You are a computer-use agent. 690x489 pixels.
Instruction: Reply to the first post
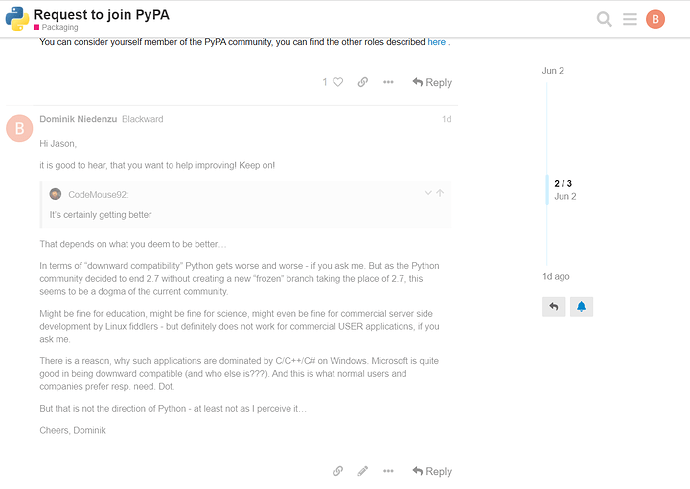(432, 82)
